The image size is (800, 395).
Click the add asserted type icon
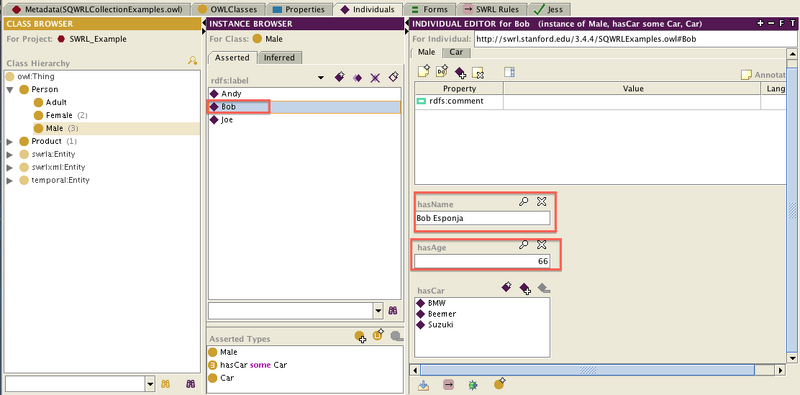point(360,337)
